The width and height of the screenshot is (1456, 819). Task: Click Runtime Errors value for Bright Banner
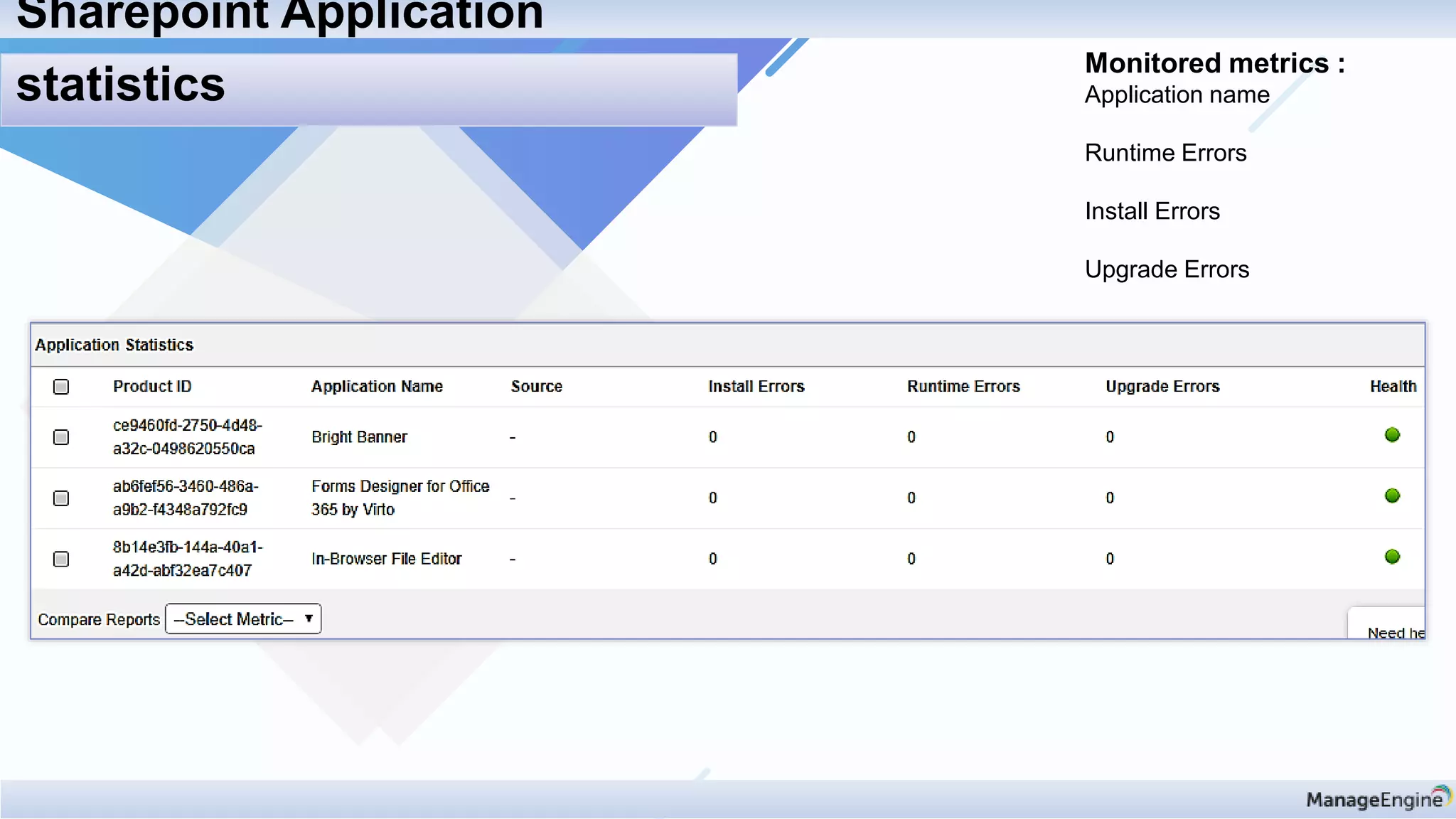[911, 437]
